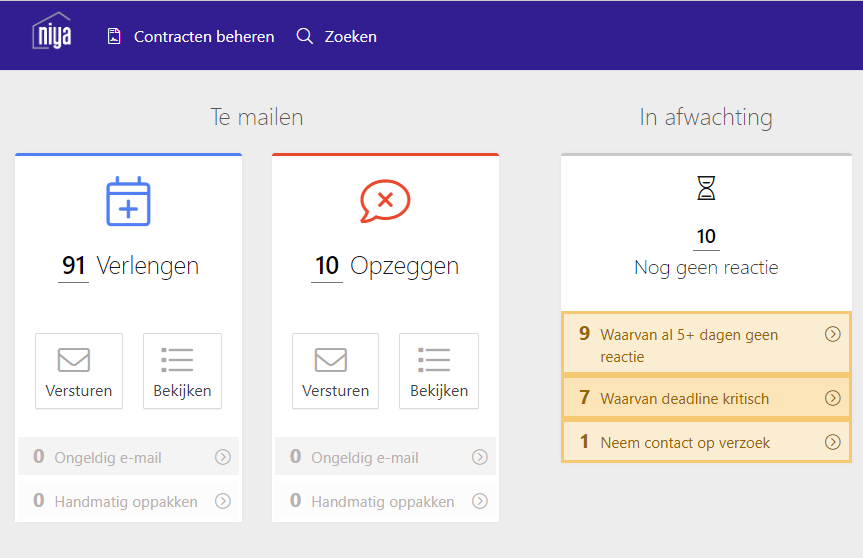Click the niya house logo
This screenshot has height=558, width=863.
click(x=52, y=31)
